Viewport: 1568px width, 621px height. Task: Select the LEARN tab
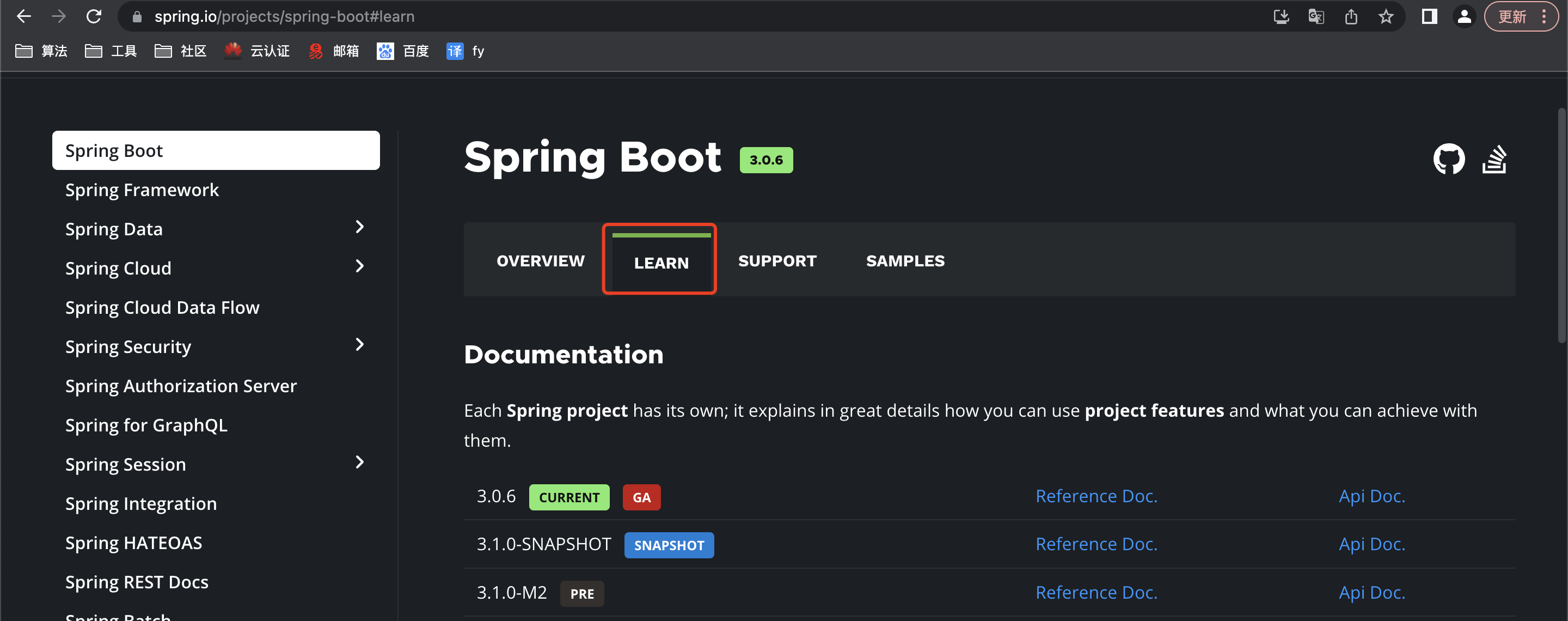click(x=661, y=263)
